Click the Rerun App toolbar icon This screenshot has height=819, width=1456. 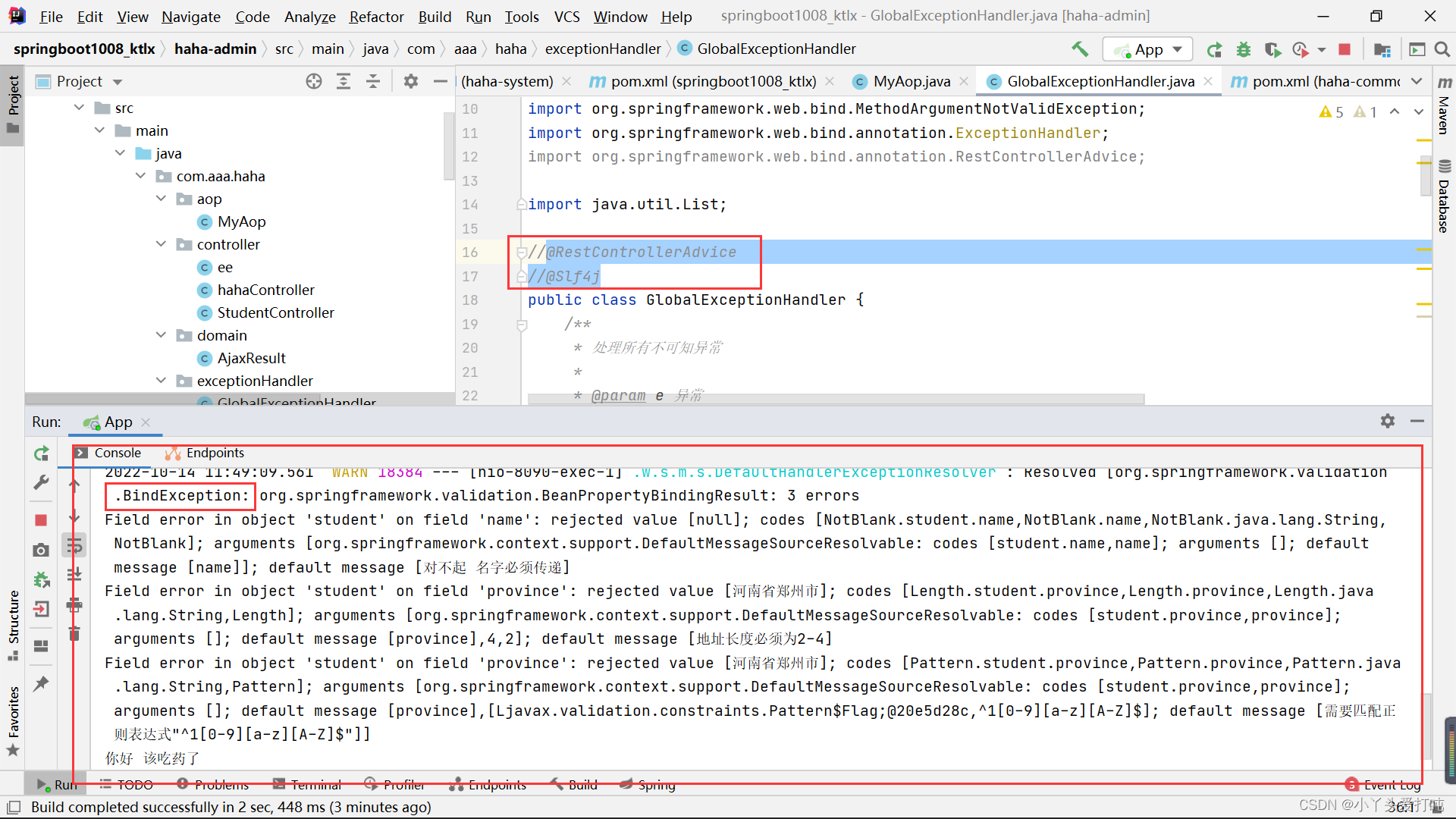[x=1214, y=49]
